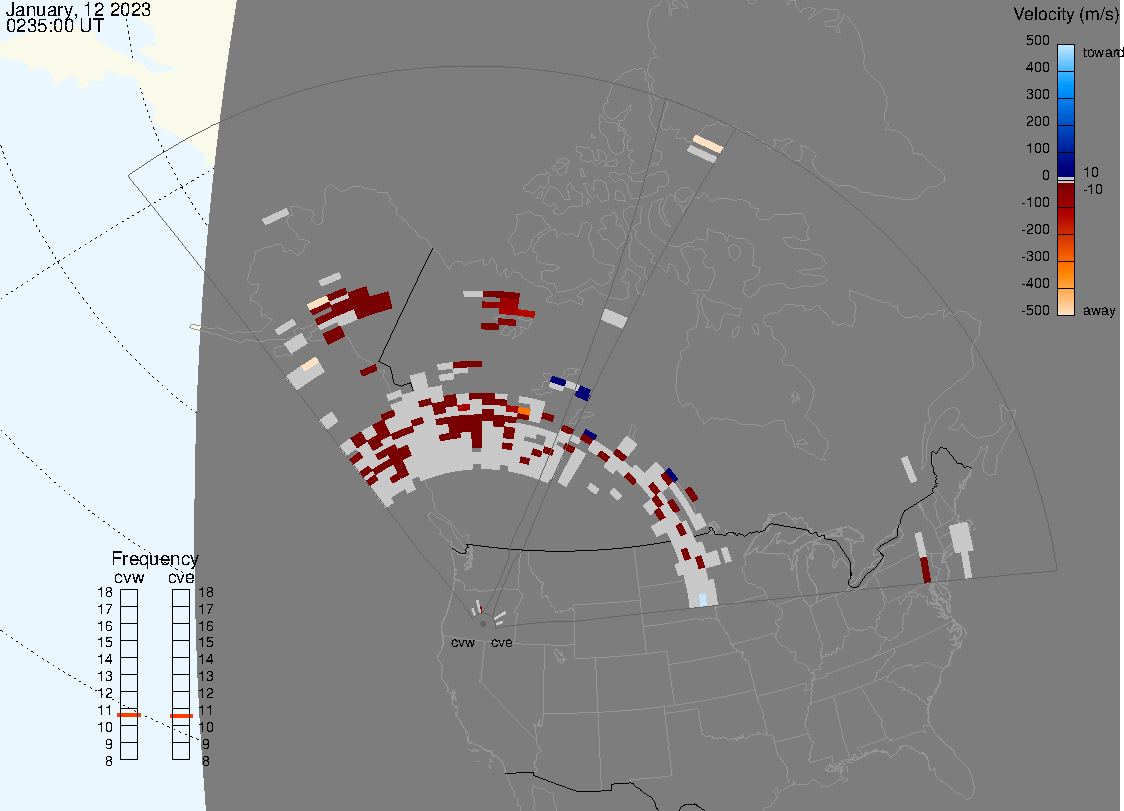Click the "toward" label on velocity legend
This screenshot has width=1124, height=811.
point(1102,52)
